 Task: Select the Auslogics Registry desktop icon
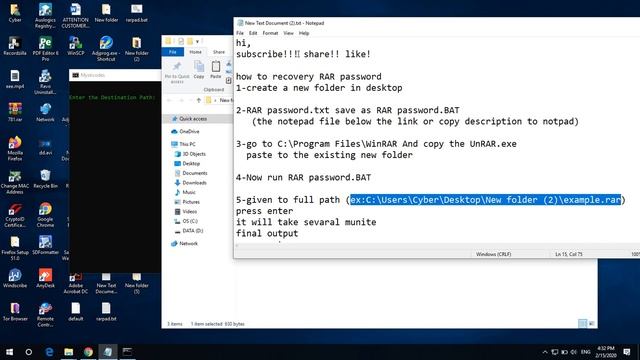45,15
